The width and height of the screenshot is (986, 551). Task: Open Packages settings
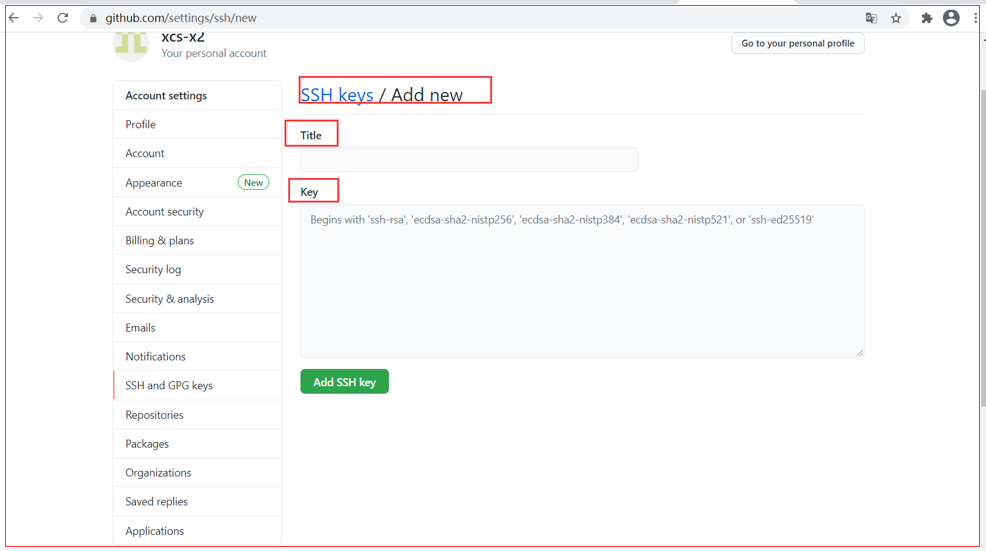197,444
